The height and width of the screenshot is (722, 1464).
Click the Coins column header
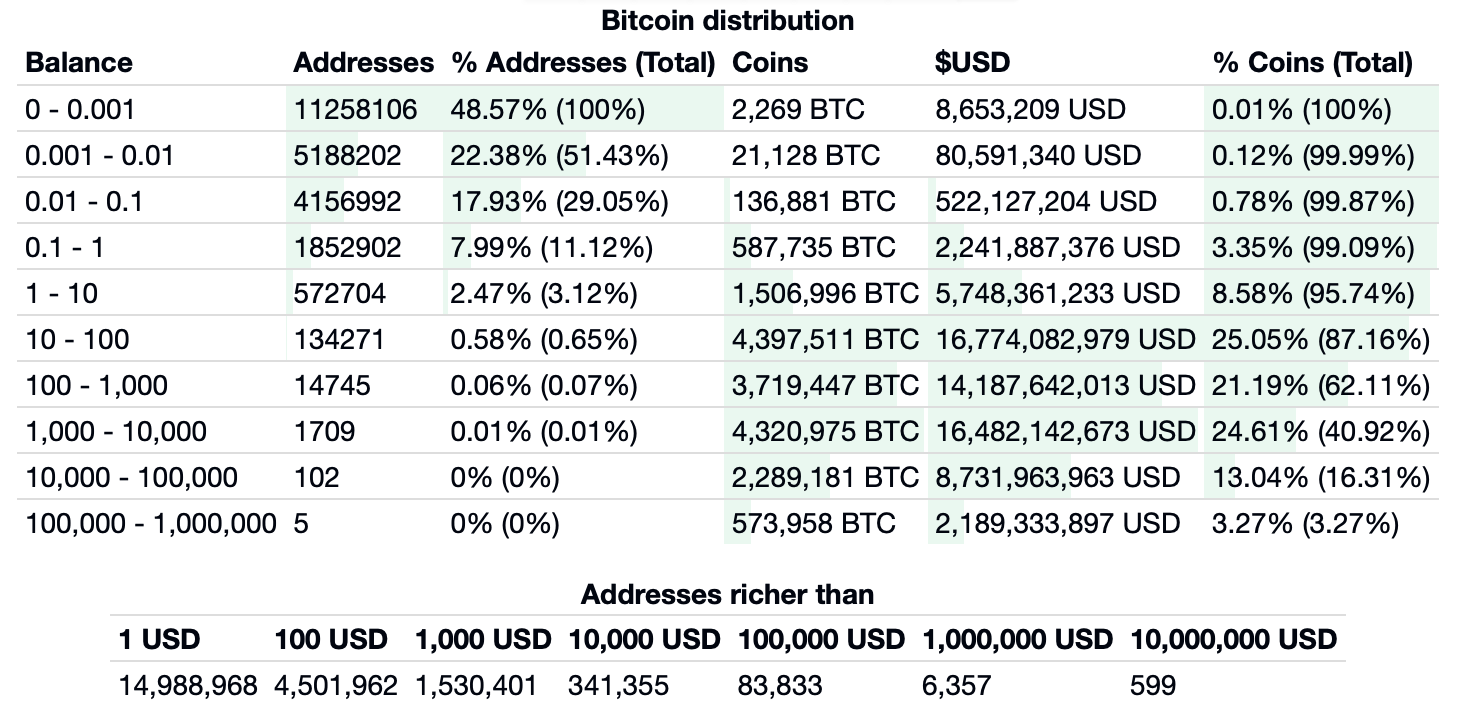[x=770, y=63]
